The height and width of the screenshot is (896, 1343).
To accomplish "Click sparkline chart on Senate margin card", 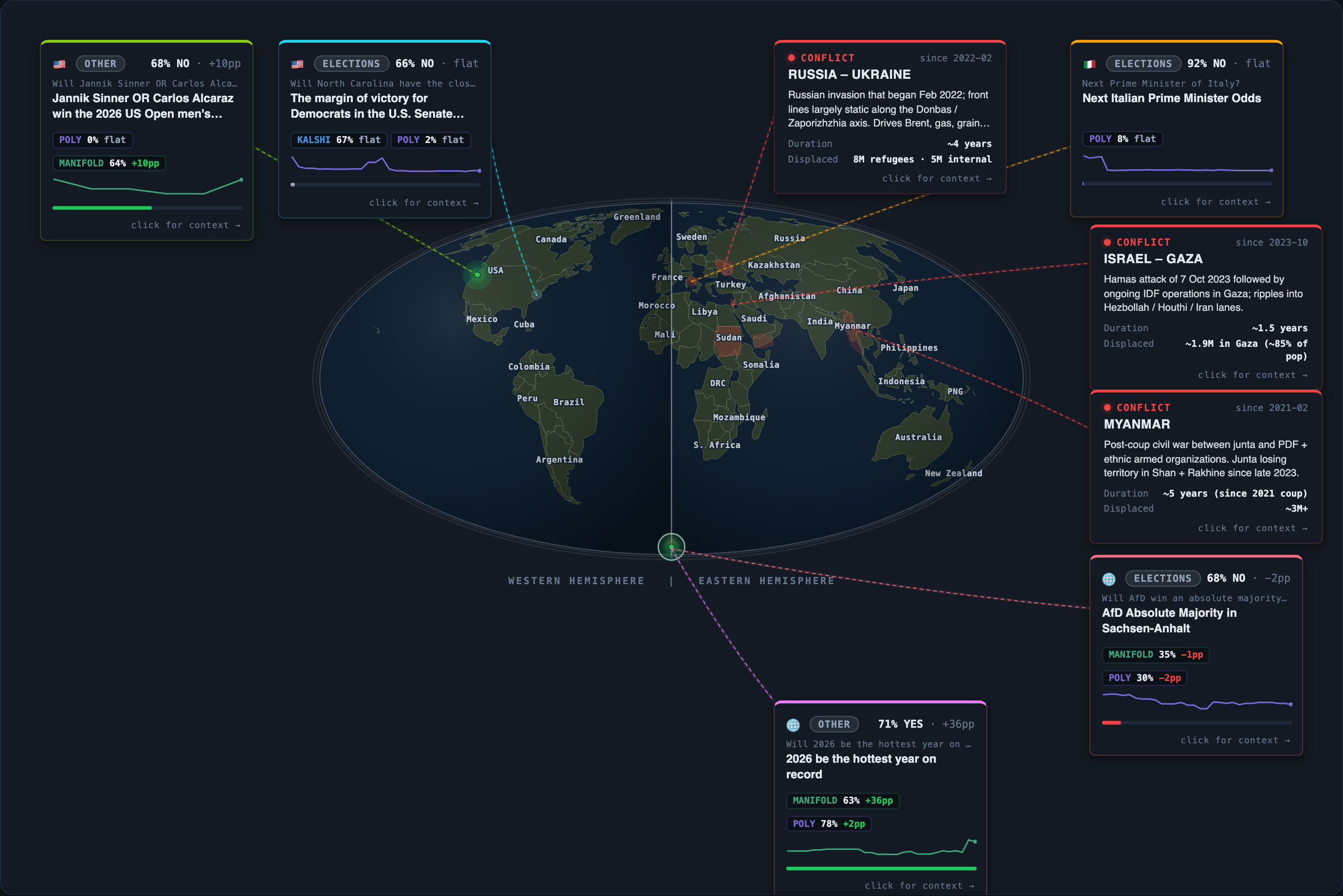I will click(x=386, y=164).
